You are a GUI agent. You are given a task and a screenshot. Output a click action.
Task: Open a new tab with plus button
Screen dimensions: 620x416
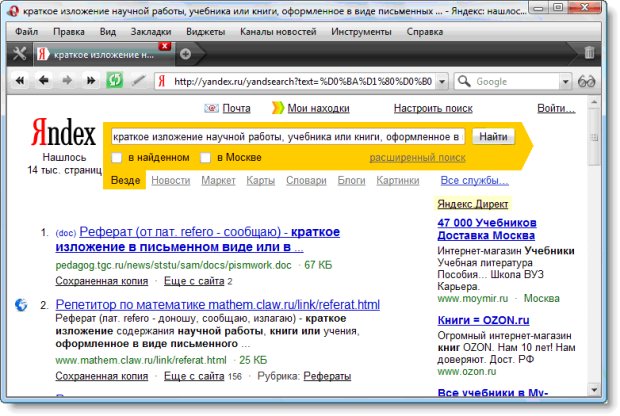pos(185,54)
